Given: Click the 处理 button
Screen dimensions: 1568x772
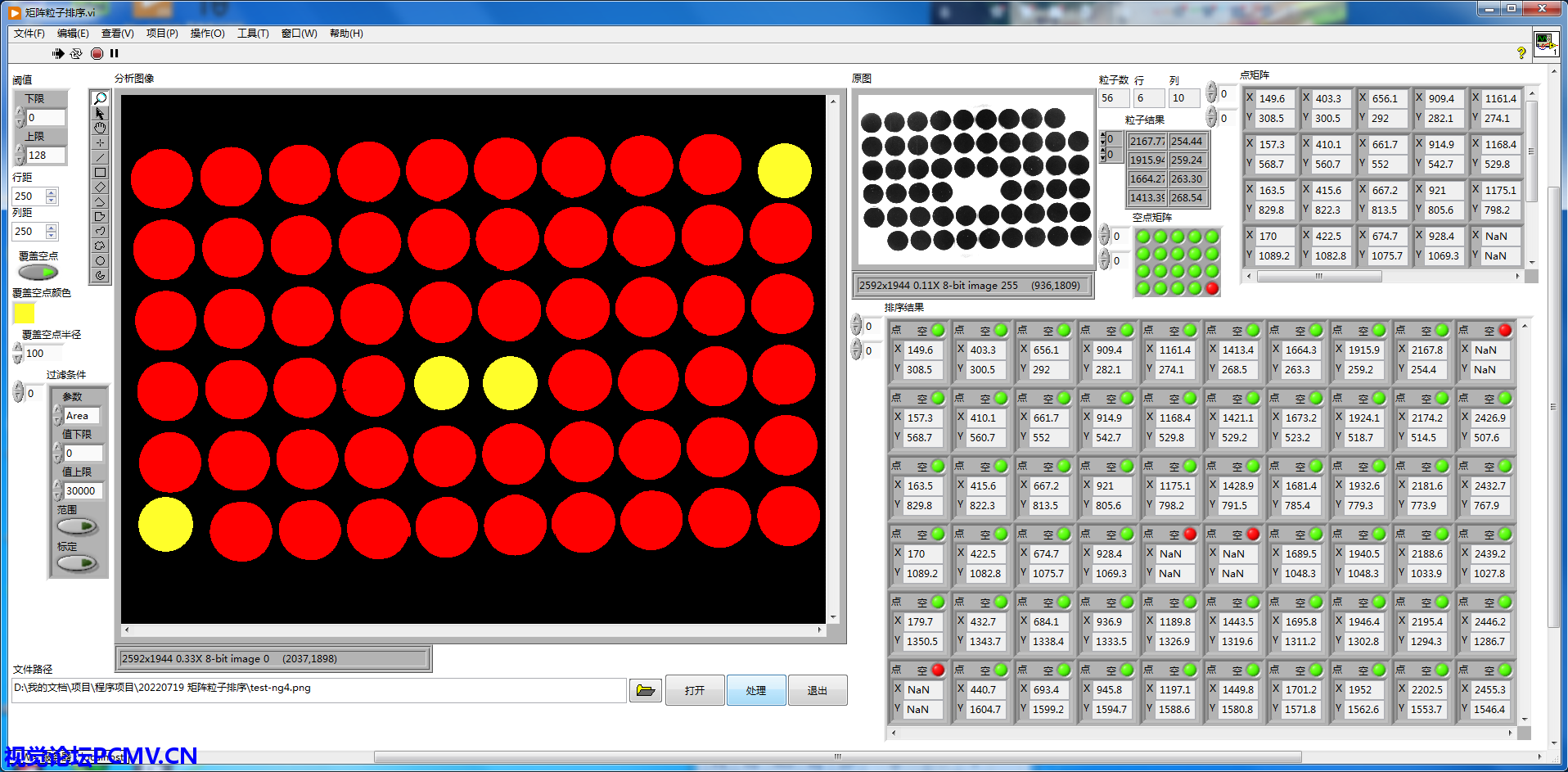Looking at the screenshot, I should (756, 690).
